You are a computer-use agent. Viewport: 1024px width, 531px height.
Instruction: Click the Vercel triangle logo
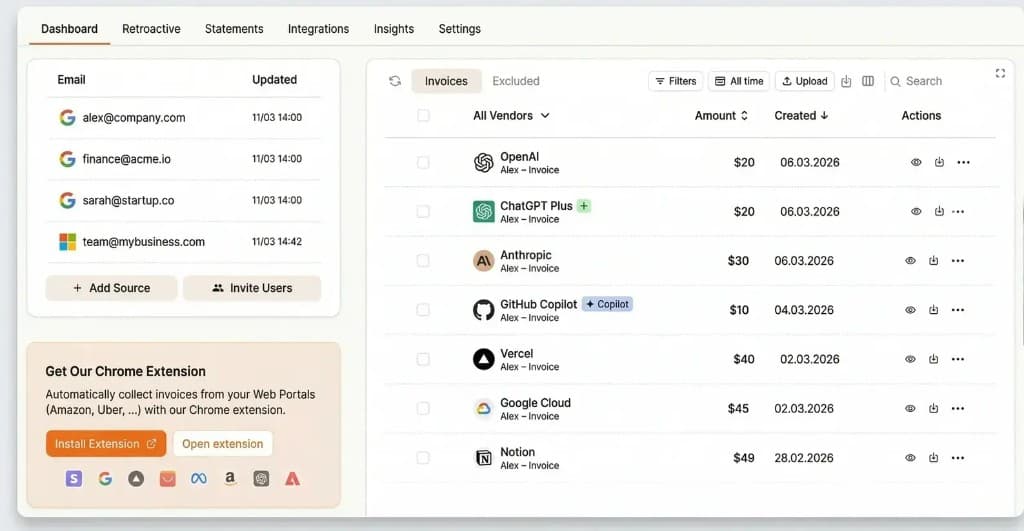coord(483,359)
